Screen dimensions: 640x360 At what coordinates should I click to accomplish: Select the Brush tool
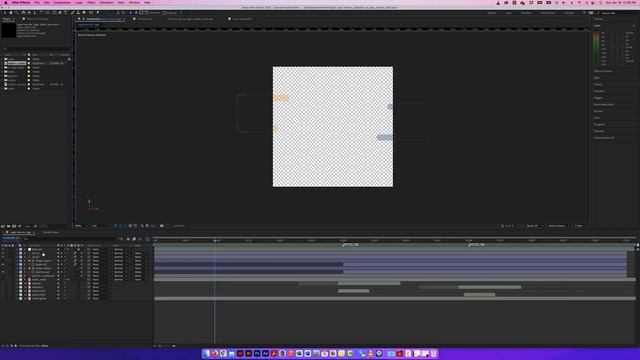[x=72, y=13]
